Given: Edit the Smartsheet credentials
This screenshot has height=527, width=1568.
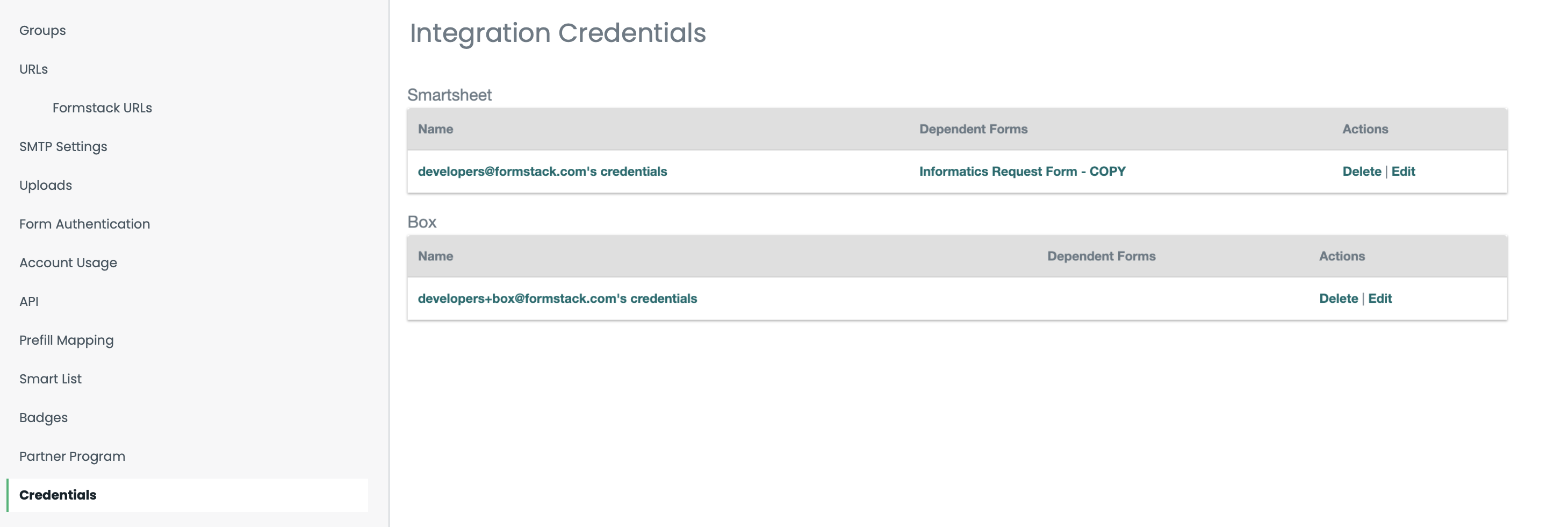Looking at the screenshot, I should click(1403, 172).
